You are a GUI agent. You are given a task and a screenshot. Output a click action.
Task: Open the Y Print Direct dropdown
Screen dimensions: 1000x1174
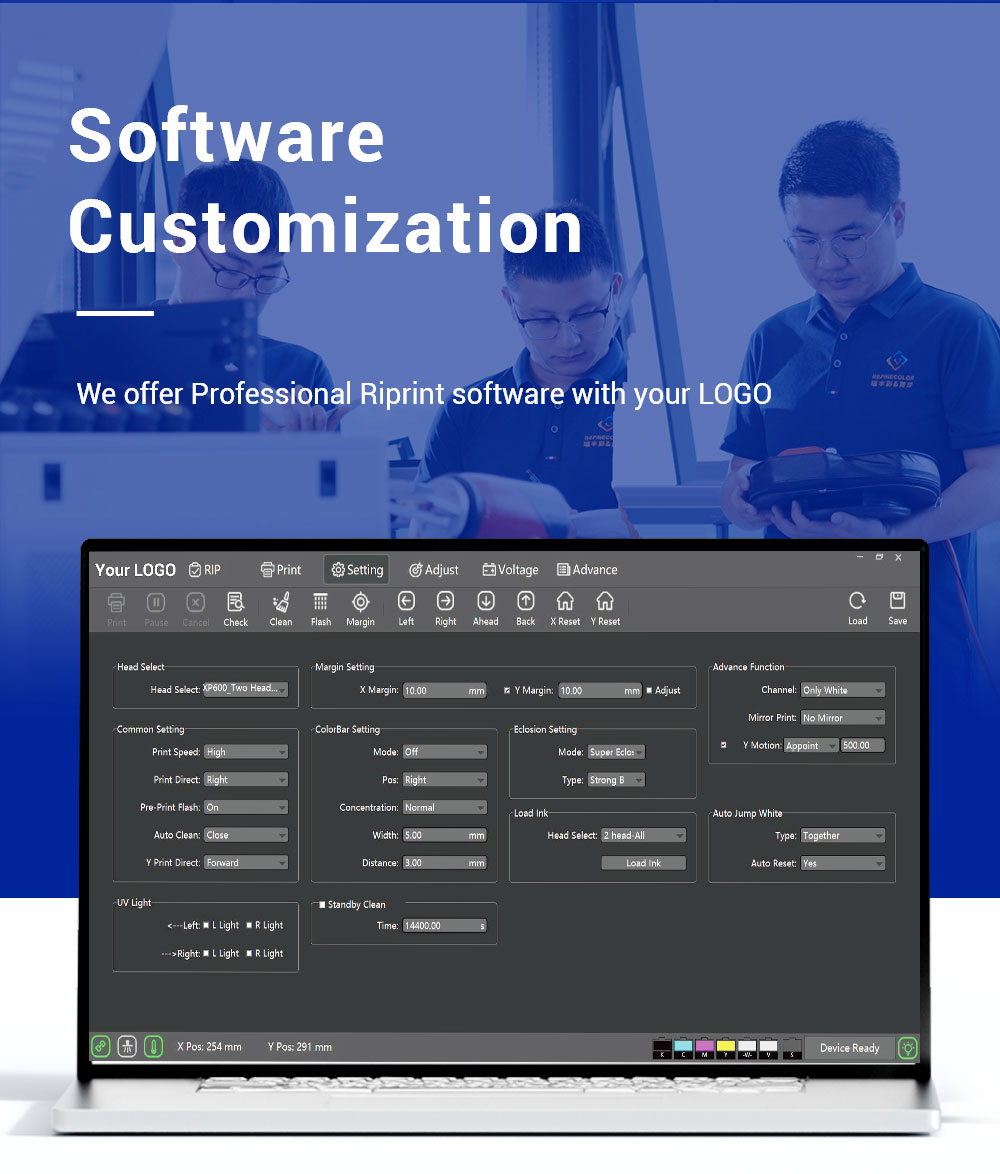pos(246,863)
